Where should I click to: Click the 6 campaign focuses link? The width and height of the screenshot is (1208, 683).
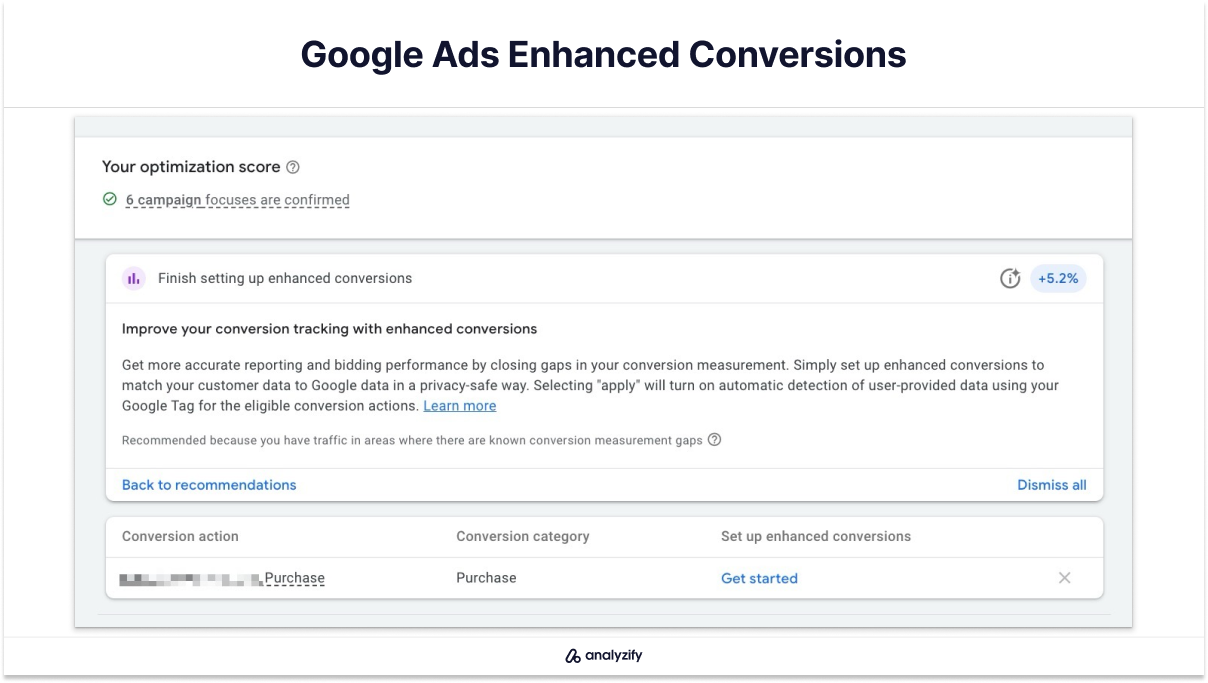coord(238,200)
